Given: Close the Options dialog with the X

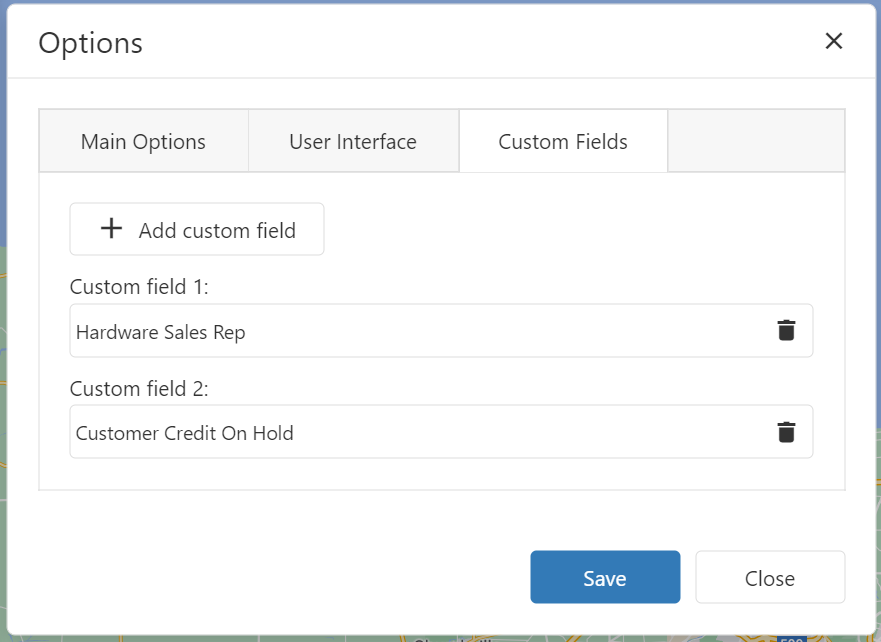Looking at the screenshot, I should click(834, 41).
